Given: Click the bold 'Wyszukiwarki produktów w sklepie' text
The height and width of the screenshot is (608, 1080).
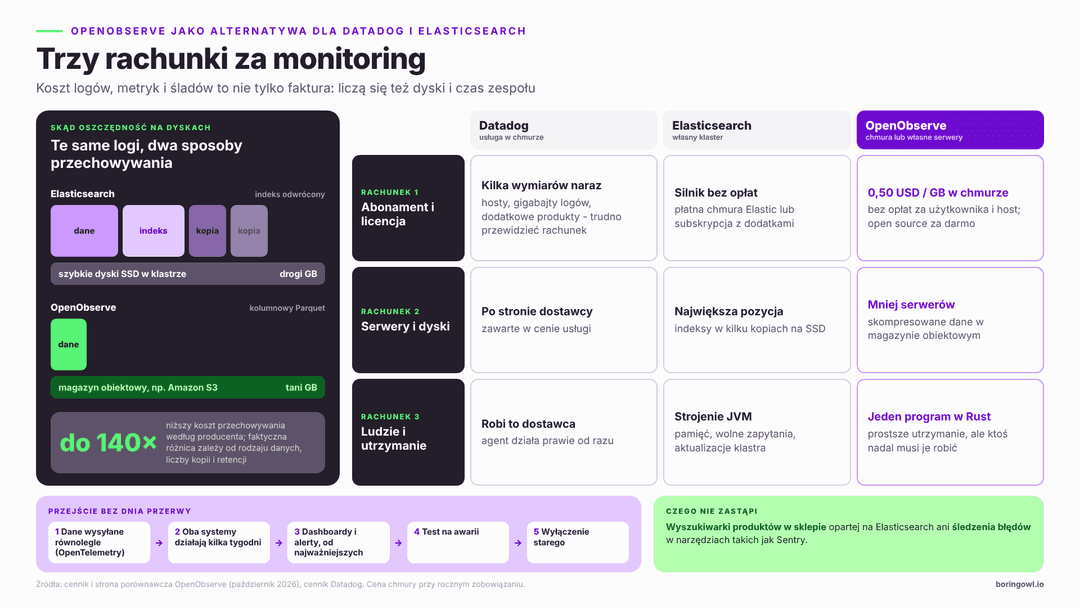Looking at the screenshot, I should click(746, 527).
